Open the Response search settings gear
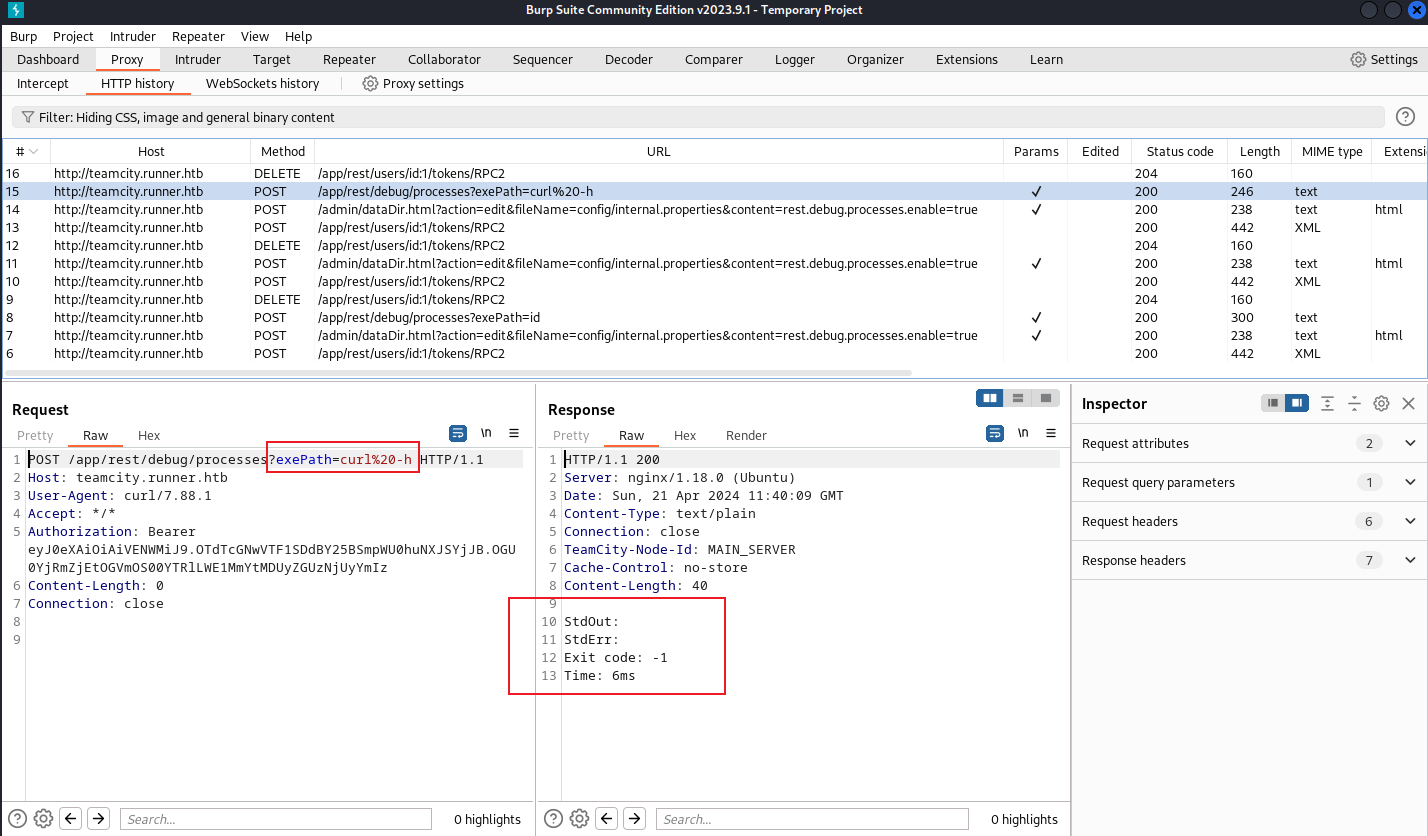The image size is (1428, 836). pyautogui.click(x=580, y=818)
